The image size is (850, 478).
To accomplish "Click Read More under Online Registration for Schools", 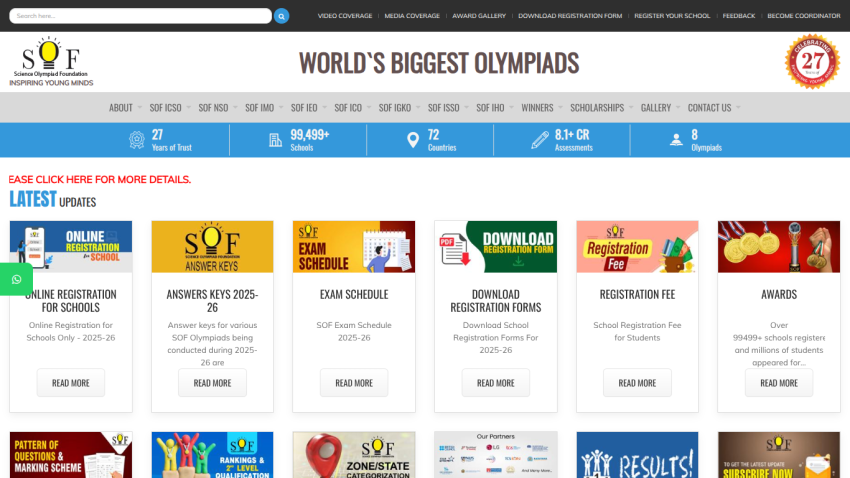I will (x=70, y=383).
